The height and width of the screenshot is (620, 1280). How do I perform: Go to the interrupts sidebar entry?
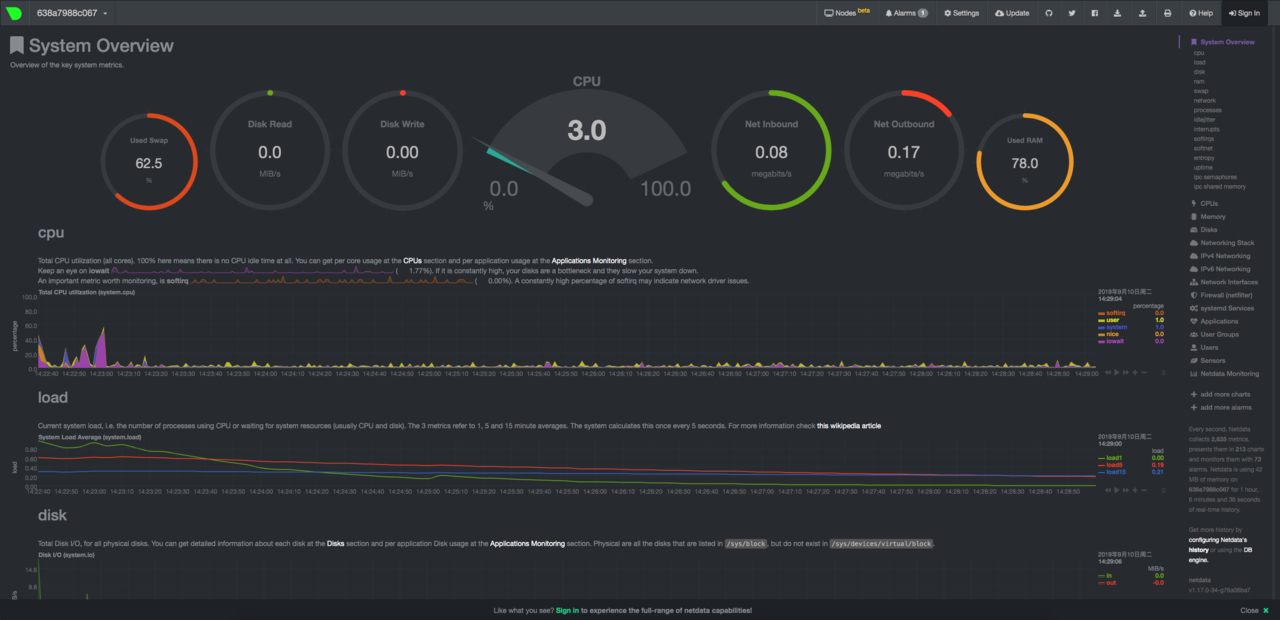tap(1206, 129)
